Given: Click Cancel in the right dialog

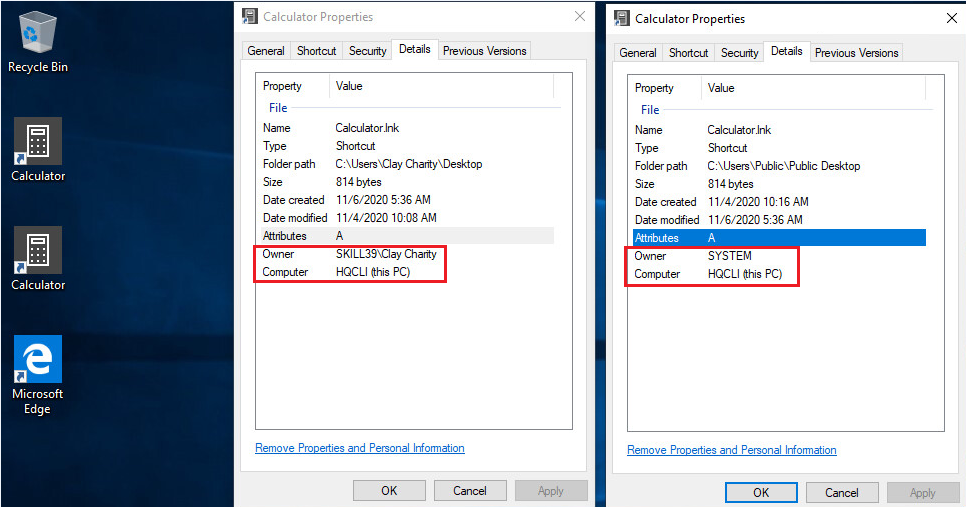Looking at the screenshot, I should [842, 493].
